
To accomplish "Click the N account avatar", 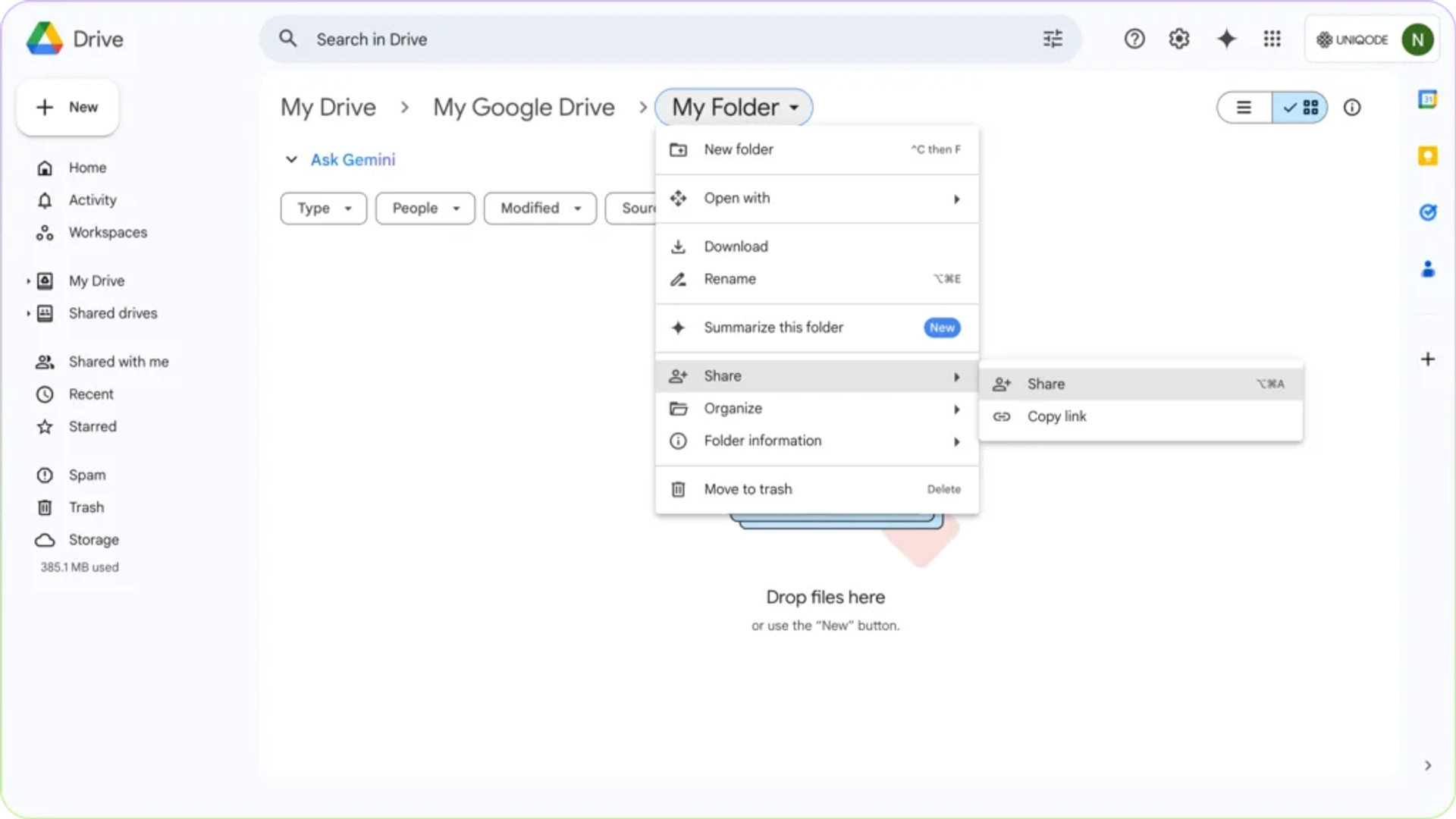I will point(1417,39).
